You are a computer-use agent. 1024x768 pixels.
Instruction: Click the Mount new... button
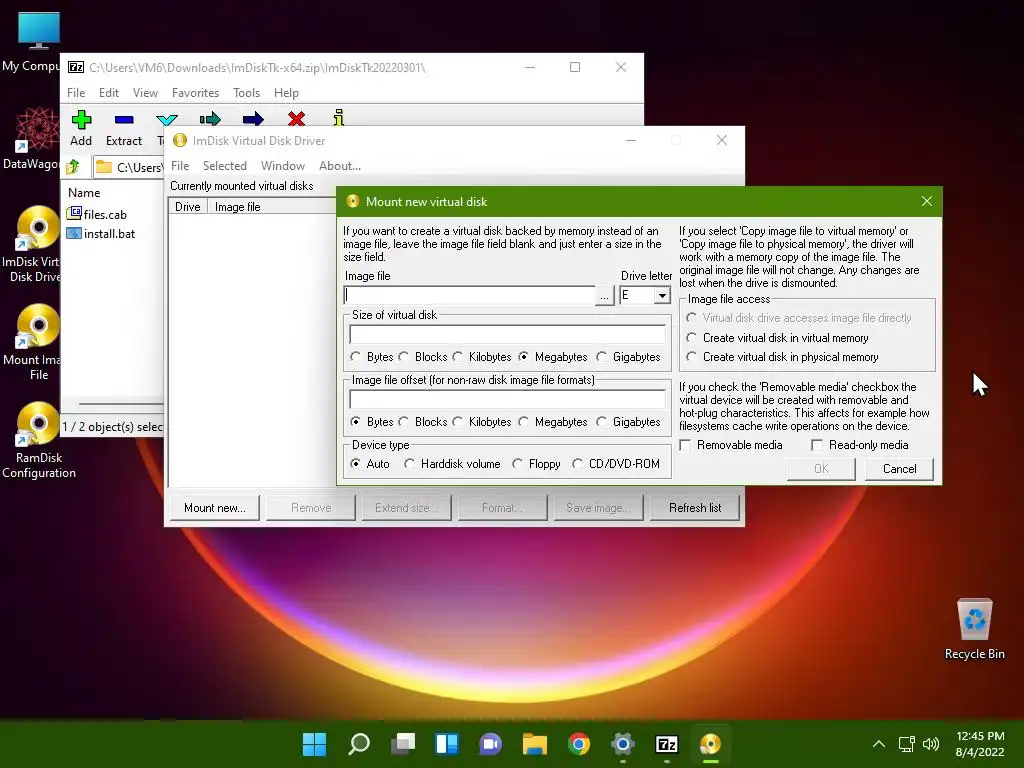(215, 507)
